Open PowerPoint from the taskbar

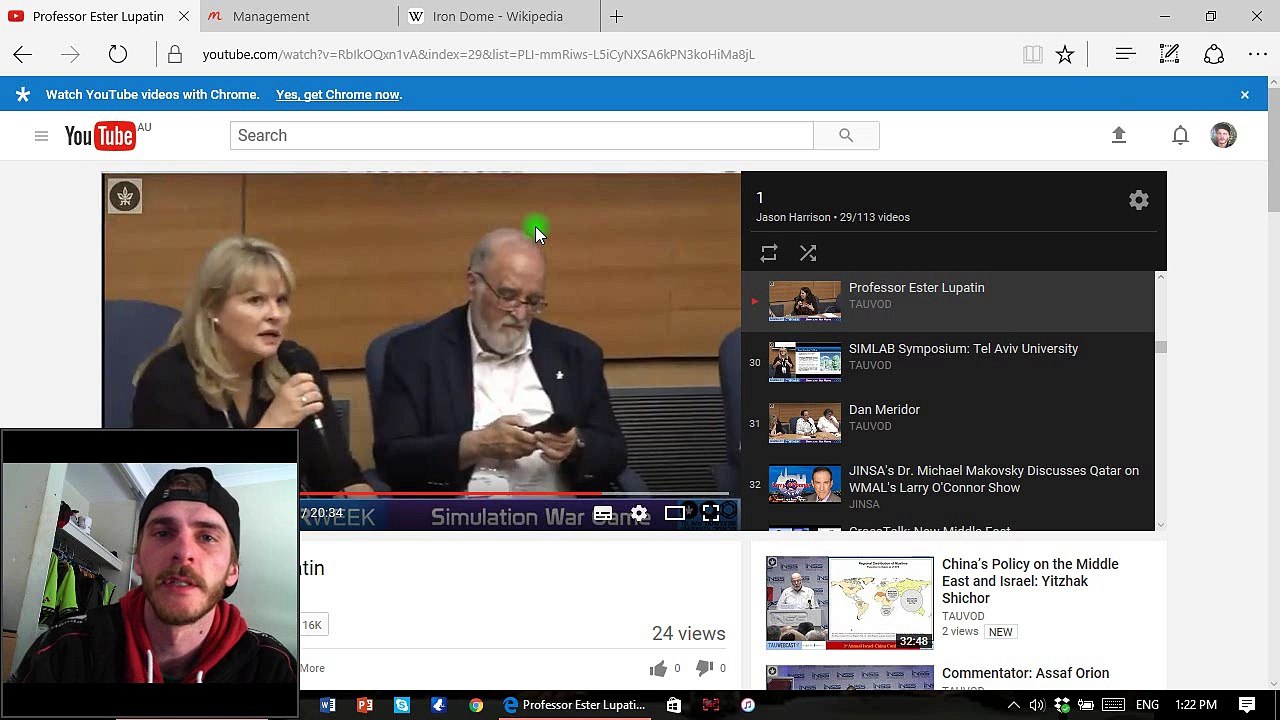365,705
